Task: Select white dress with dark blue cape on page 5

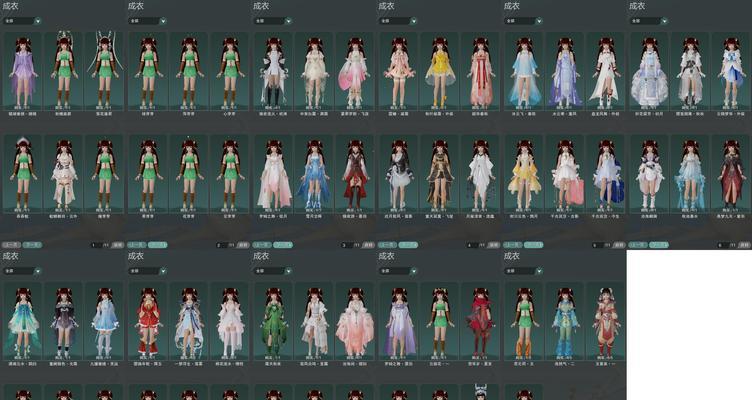Action: pyautogui.click(x=606, y=174)
